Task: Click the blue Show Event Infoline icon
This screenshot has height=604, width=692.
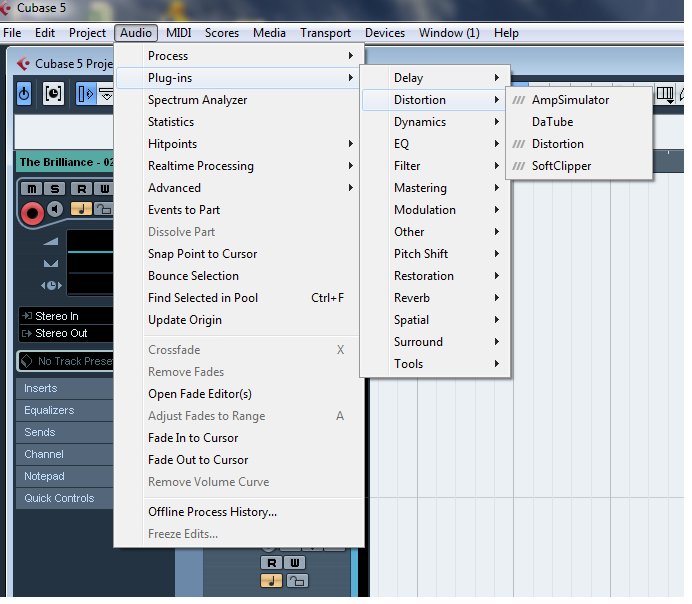Action: coord(85,94)
